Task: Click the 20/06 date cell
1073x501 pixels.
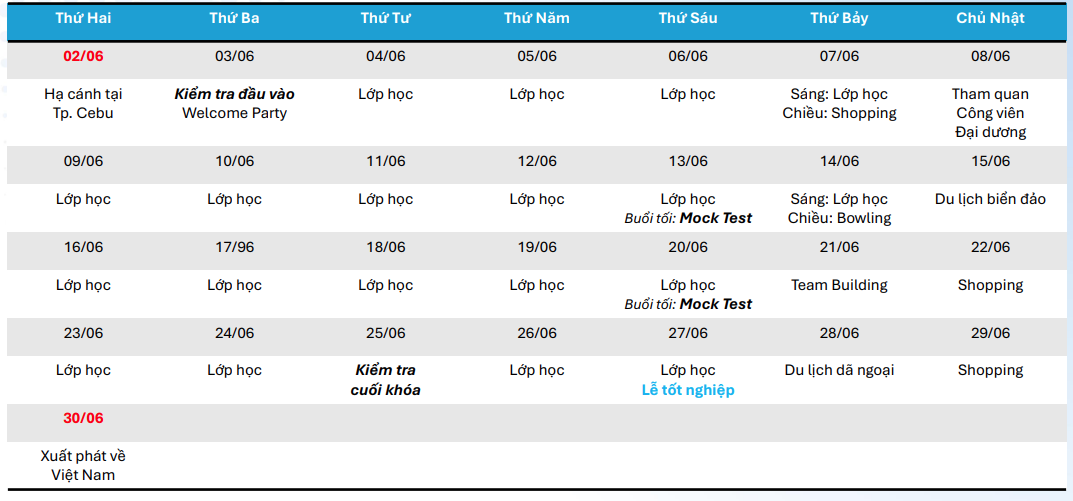Action: pyautogui.click(x=688, y=247)
